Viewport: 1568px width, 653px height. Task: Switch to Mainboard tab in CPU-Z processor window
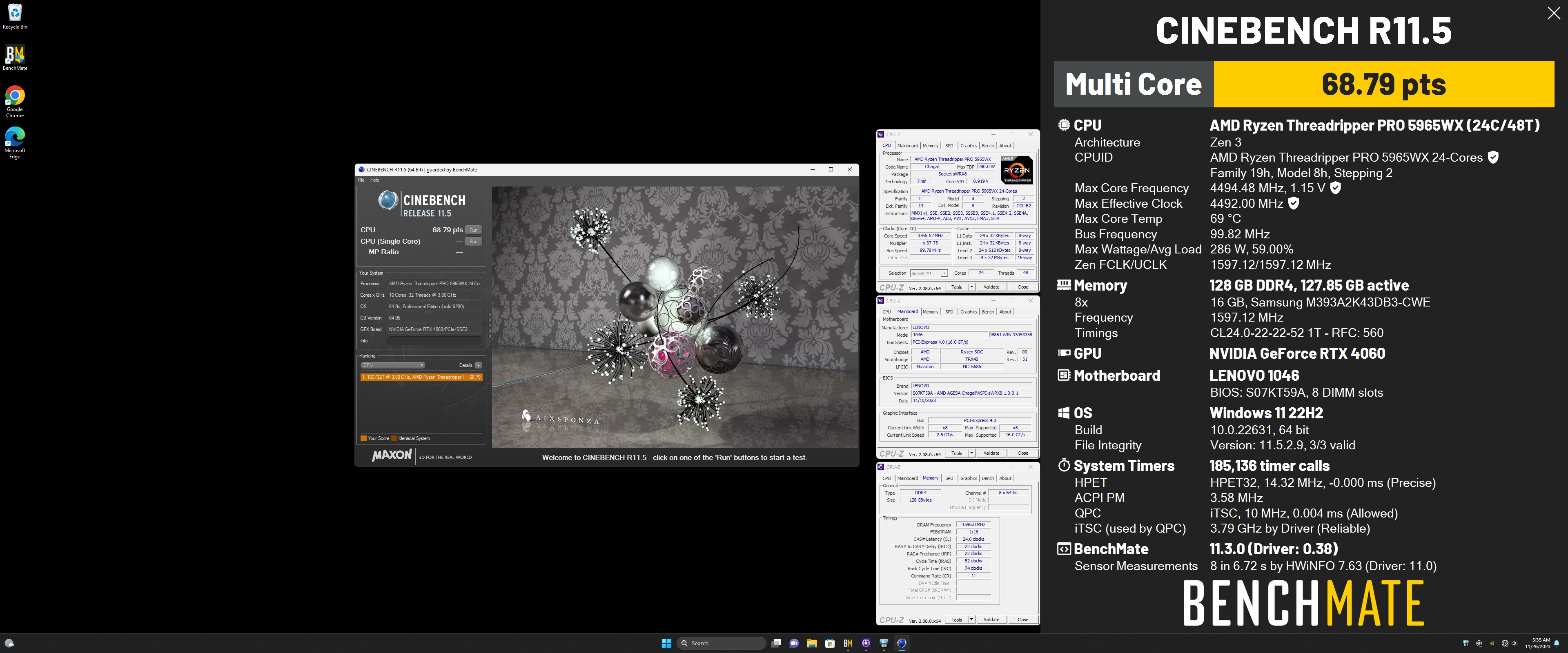coord(908,146)
